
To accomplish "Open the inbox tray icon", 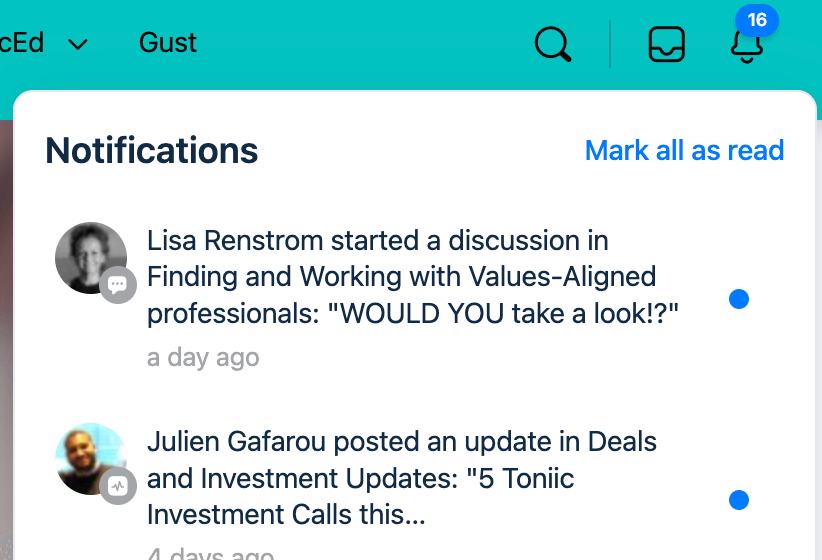I will (x=666, y=44).
